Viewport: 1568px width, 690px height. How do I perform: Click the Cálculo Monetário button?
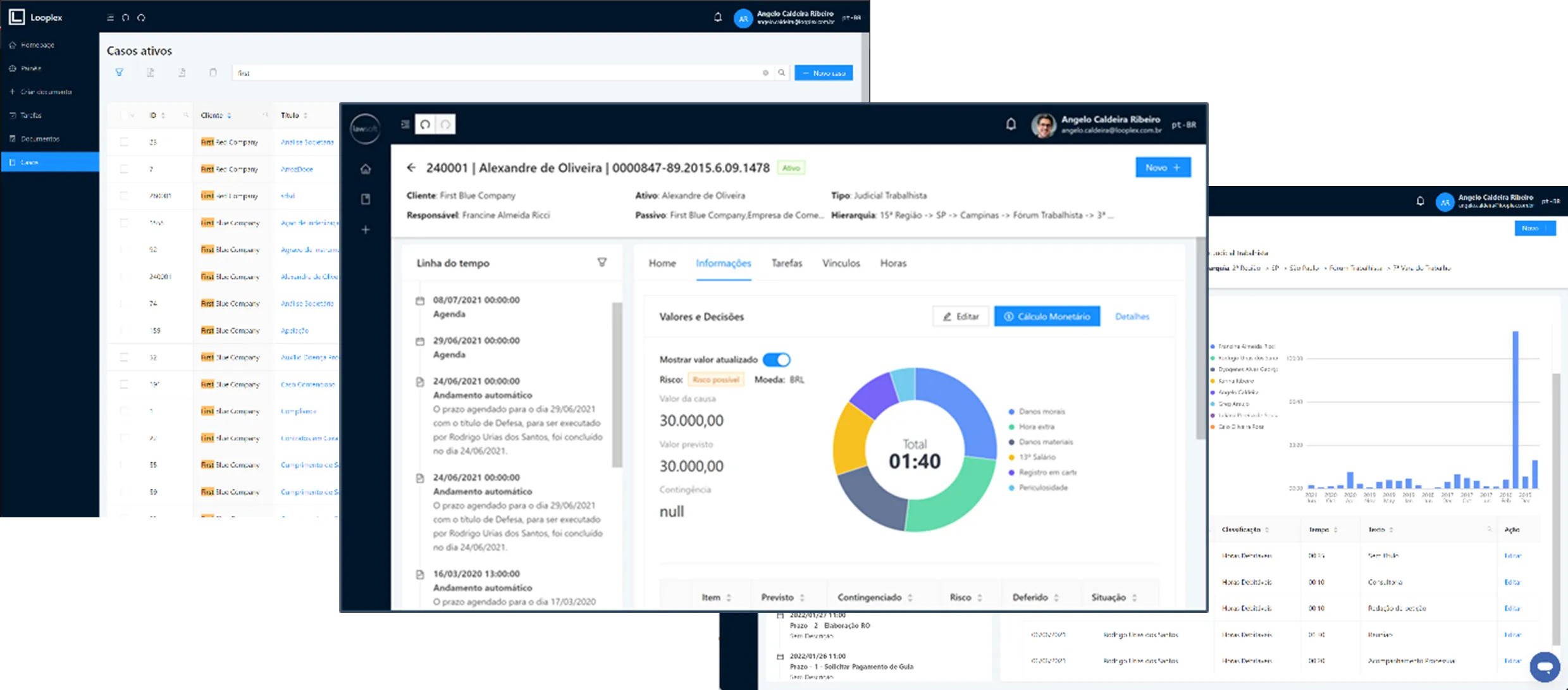pyautogui.click(x=1047, y=316)
